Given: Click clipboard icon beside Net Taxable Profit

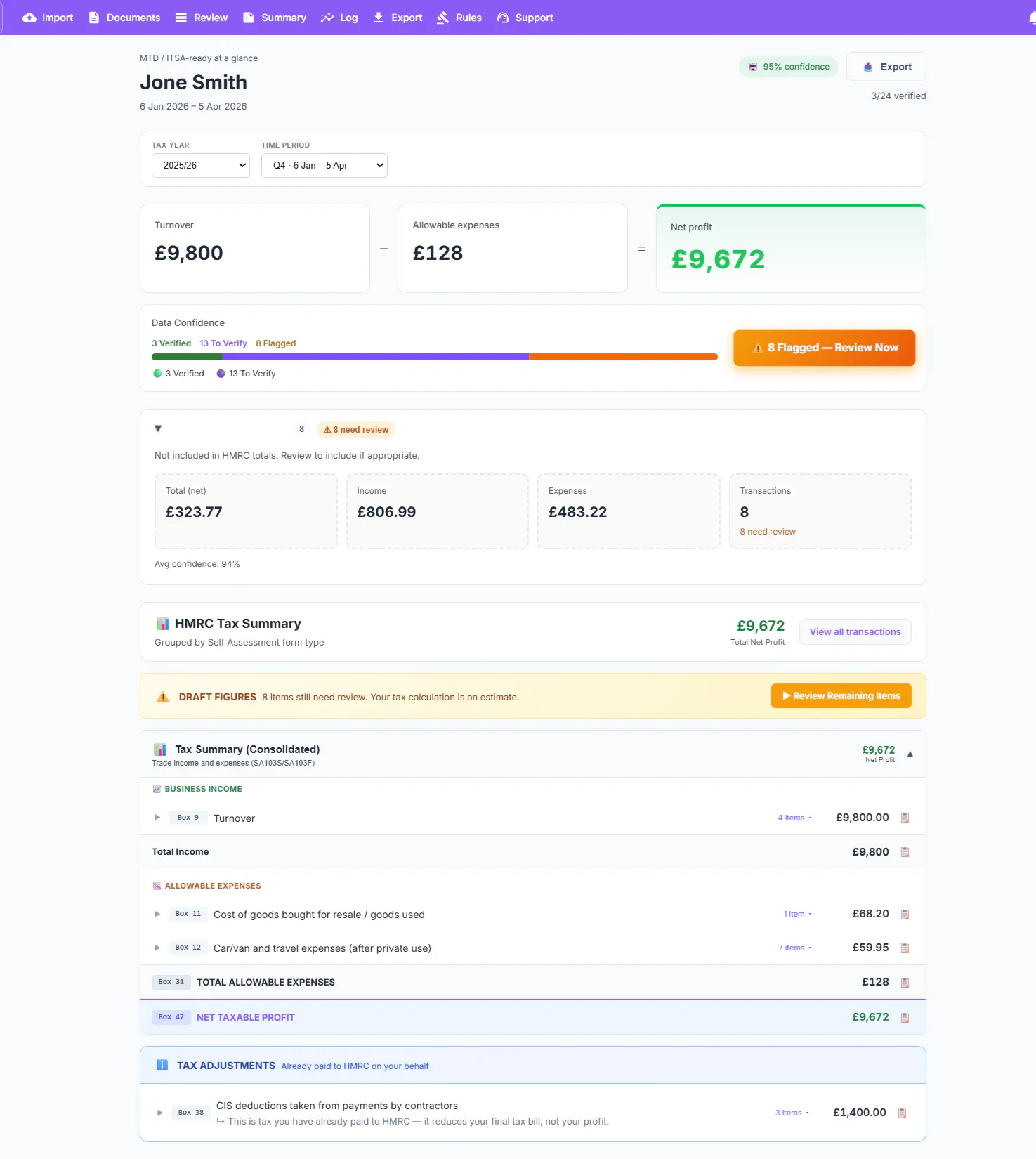Looking at the screenshot, I should pyautogui.click(x=905, y=1018).
